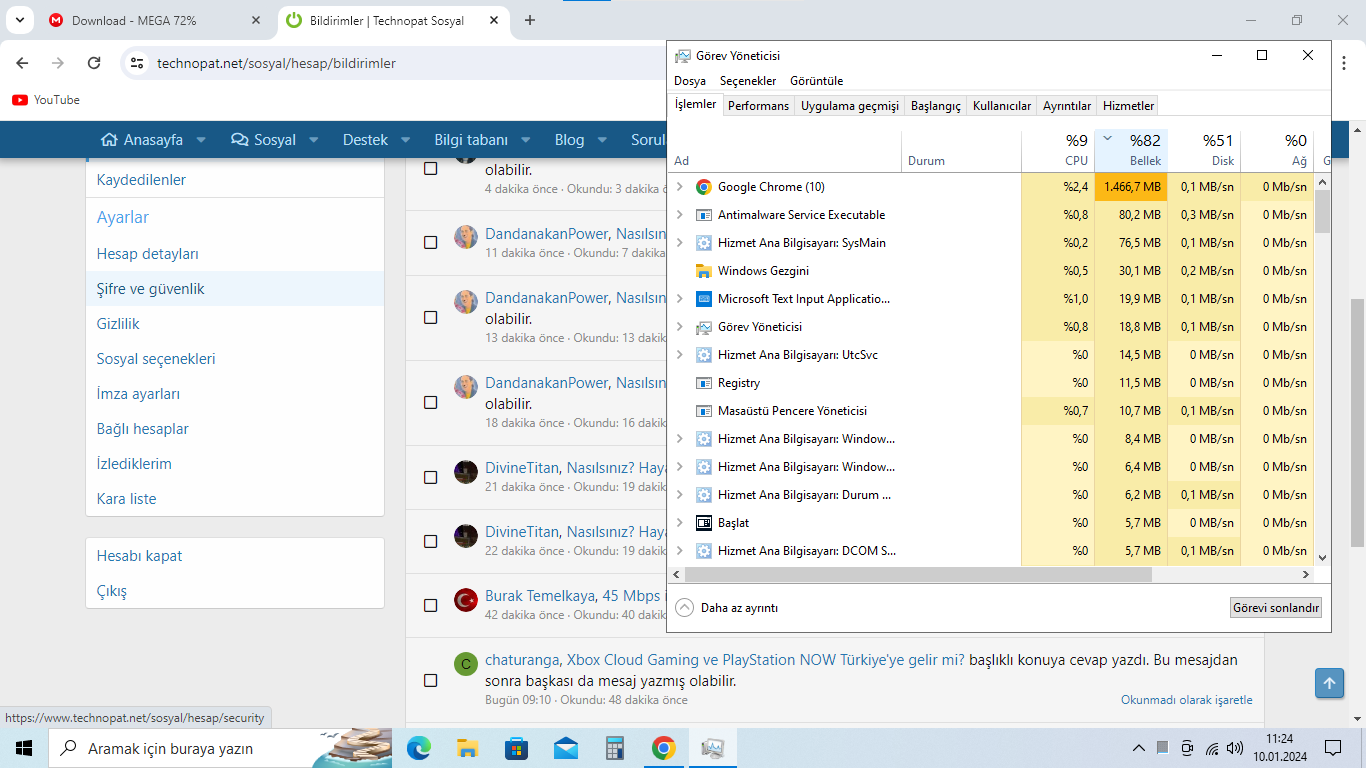Open the Windows notification center icon
This screenshot has width=1366, height=768.
click(x=1332, y=748)
